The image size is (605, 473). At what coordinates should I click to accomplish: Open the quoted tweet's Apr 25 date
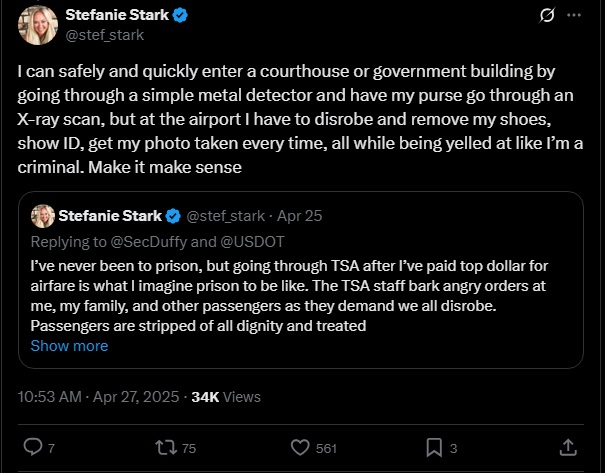299,216
